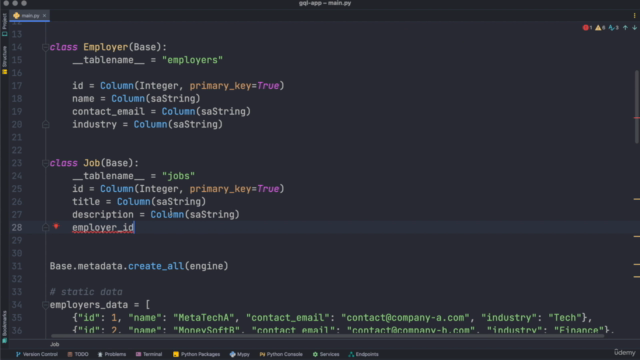Image resolution: width=640 pixels, height=360 pixels.
Task: Click the employers_data variable name
Action: pos(89,305)
